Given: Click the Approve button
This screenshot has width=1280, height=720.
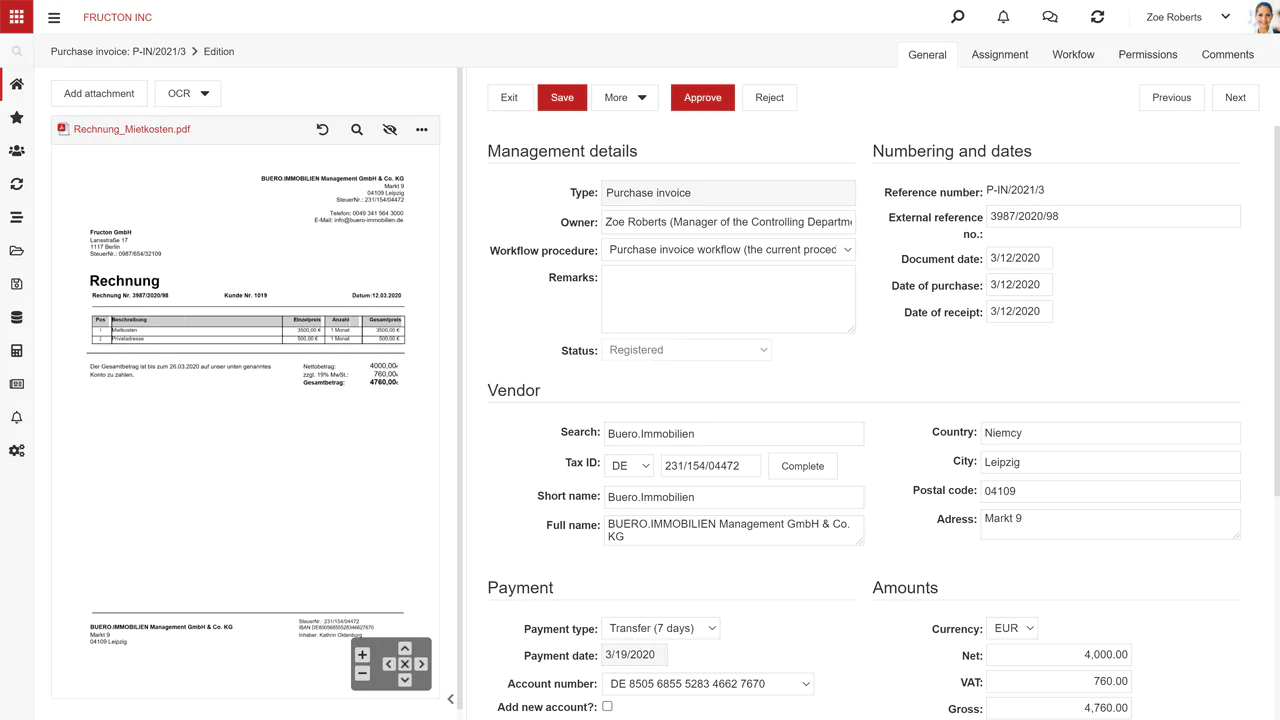Looking at the screenshot, I should coord(702,97).
